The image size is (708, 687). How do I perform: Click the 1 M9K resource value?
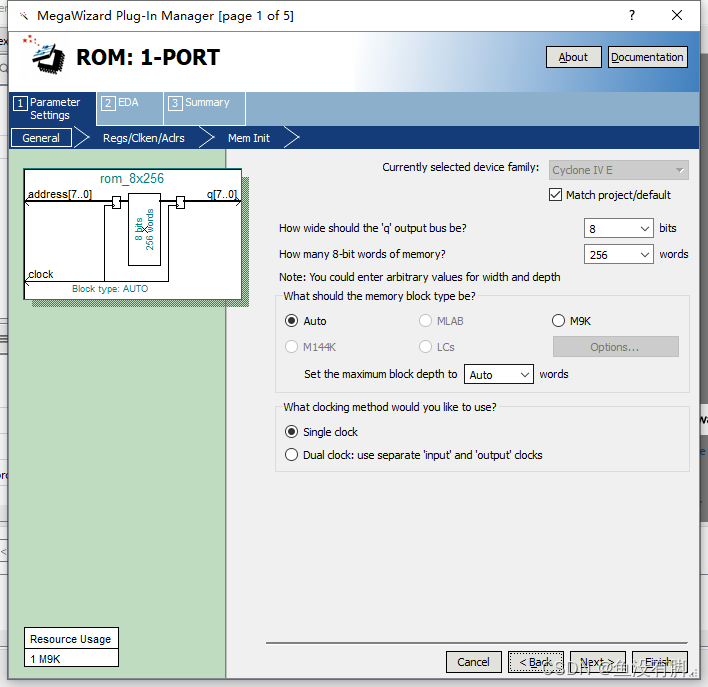pos(71,659)
